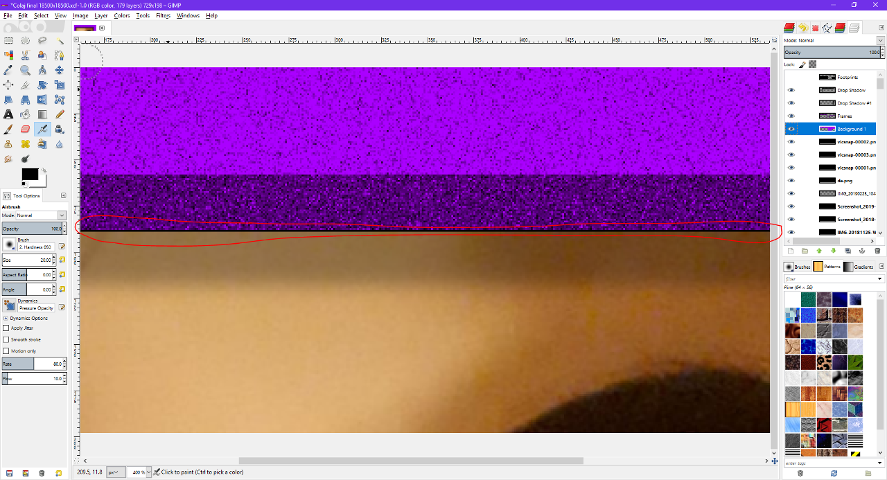Switch to the Patterns tab
887x480 pixels.
click(x=827, y=266)
